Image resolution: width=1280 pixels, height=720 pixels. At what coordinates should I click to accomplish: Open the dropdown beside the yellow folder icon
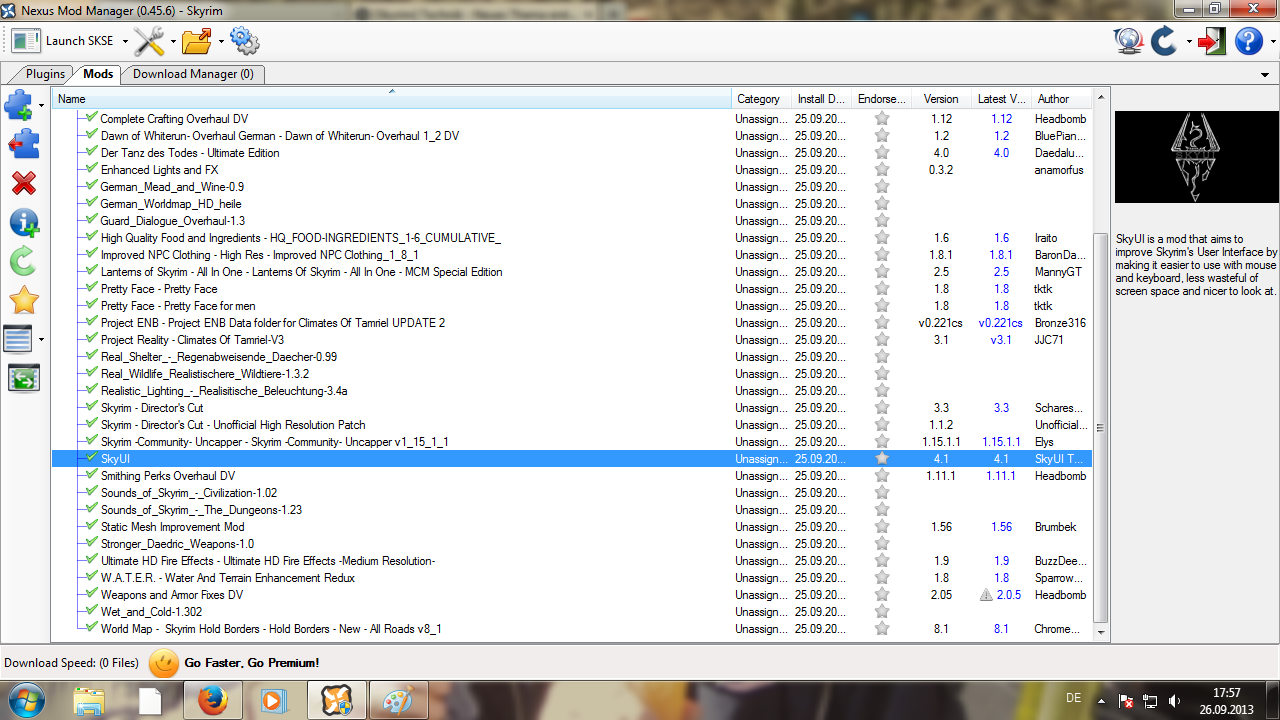(x=221, y=42)
